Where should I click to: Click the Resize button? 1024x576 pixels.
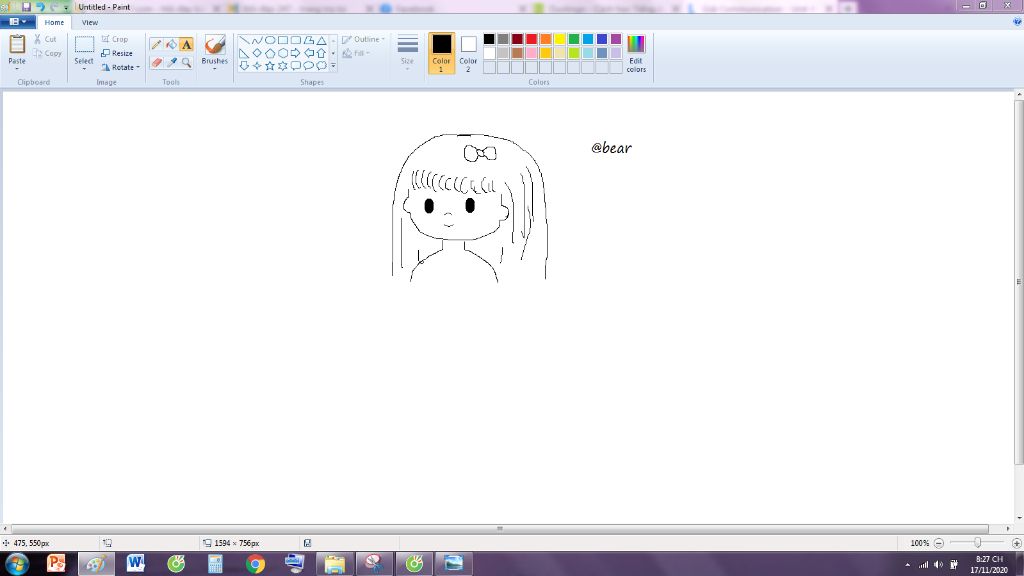pyautogui.click(x=117, y=53)
